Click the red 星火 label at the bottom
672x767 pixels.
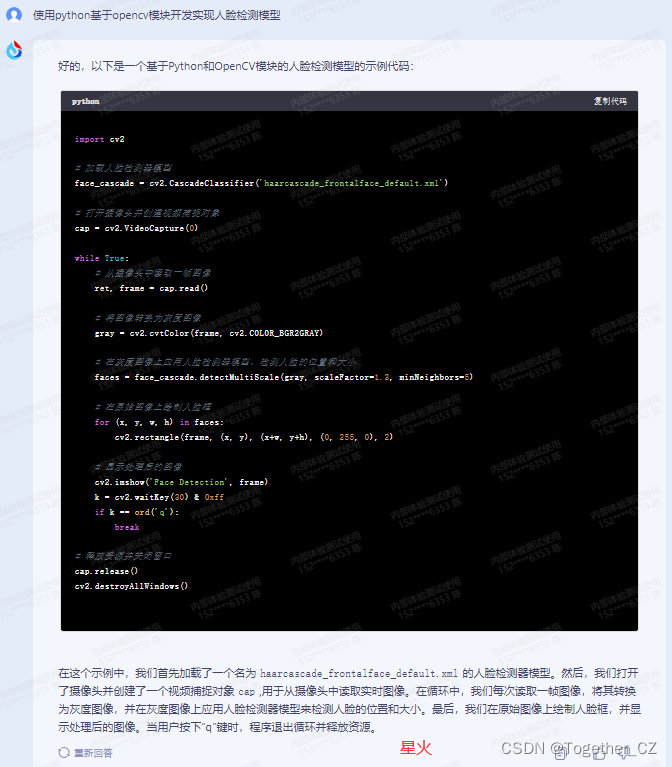click(x=416, y=747)
